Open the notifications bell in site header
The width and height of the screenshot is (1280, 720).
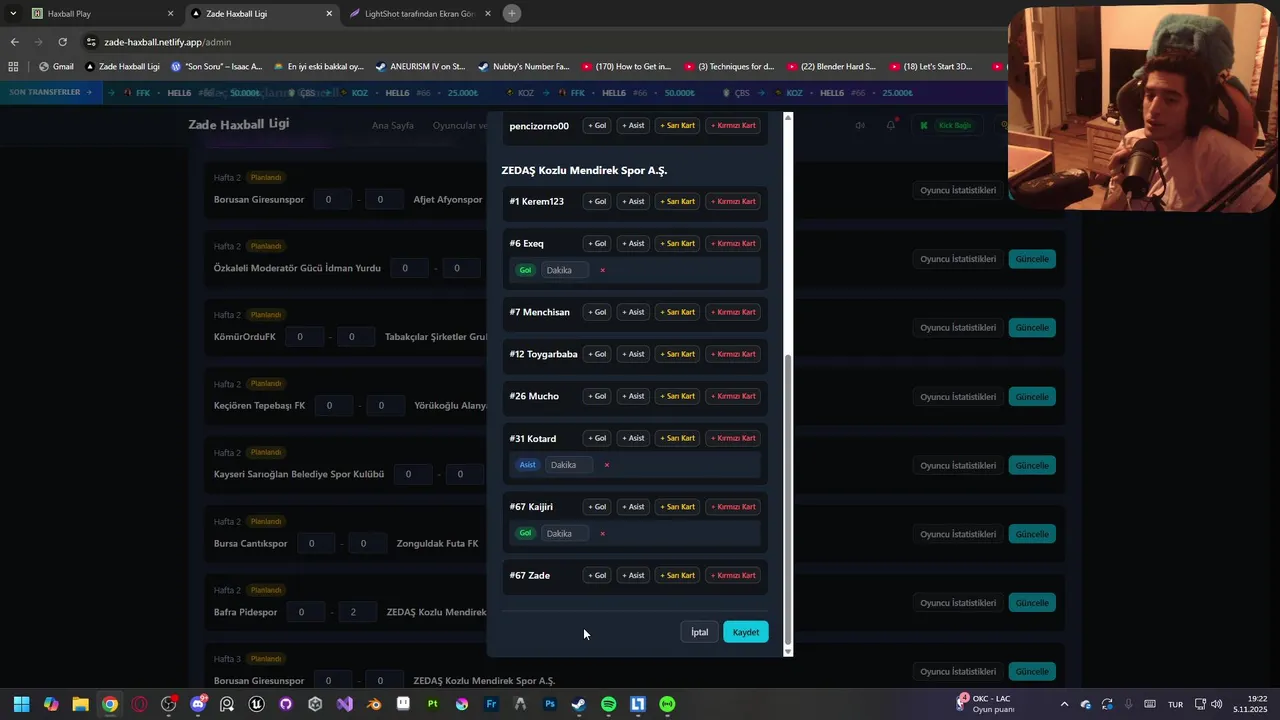click(890, 125)
